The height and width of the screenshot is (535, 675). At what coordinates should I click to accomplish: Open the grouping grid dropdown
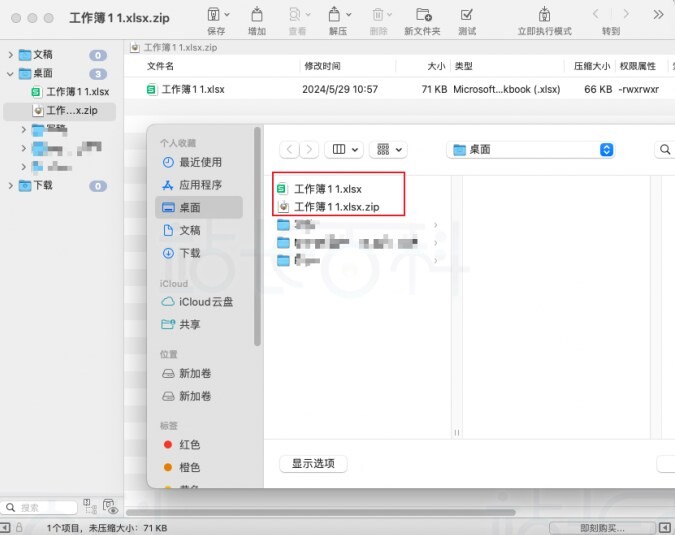point(389,150)
